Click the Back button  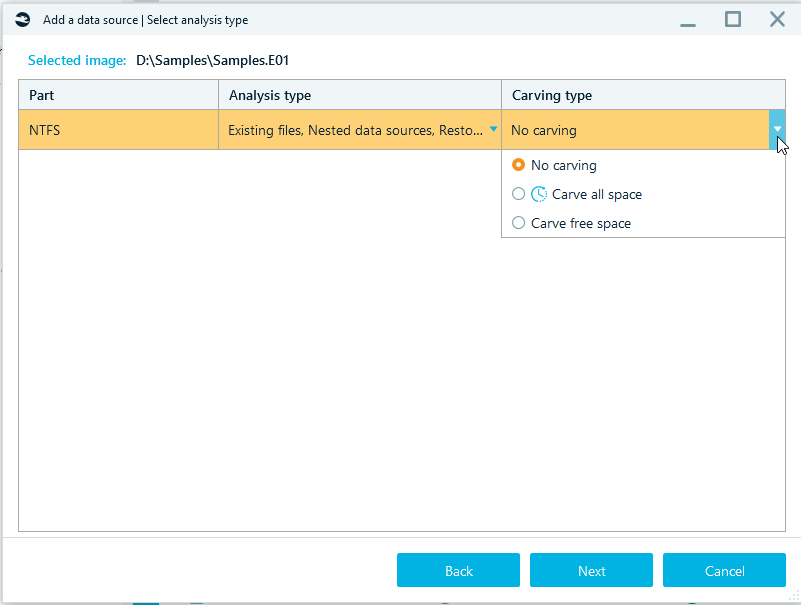(x=458, y=570)
